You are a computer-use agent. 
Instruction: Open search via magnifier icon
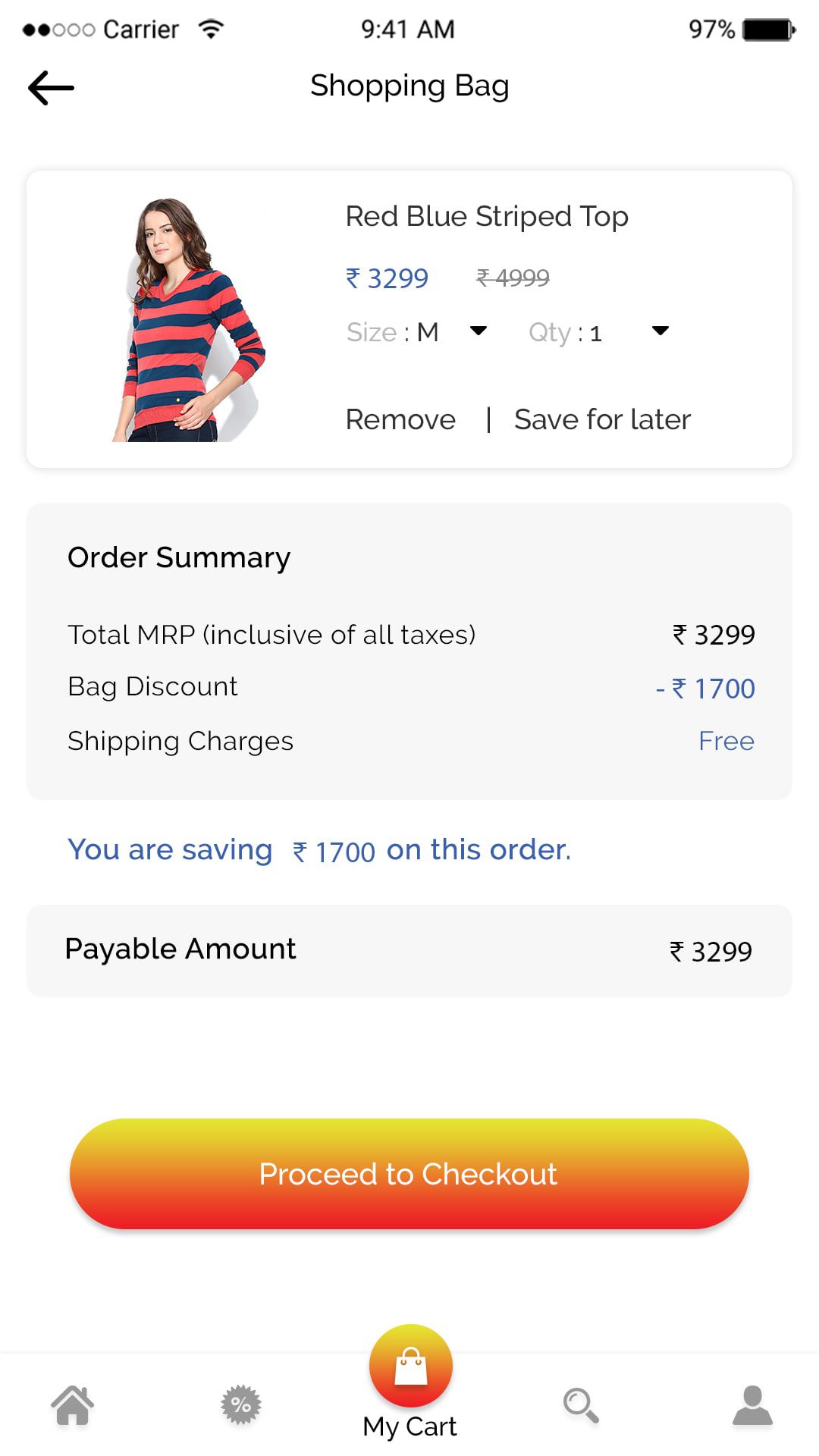581,1405
